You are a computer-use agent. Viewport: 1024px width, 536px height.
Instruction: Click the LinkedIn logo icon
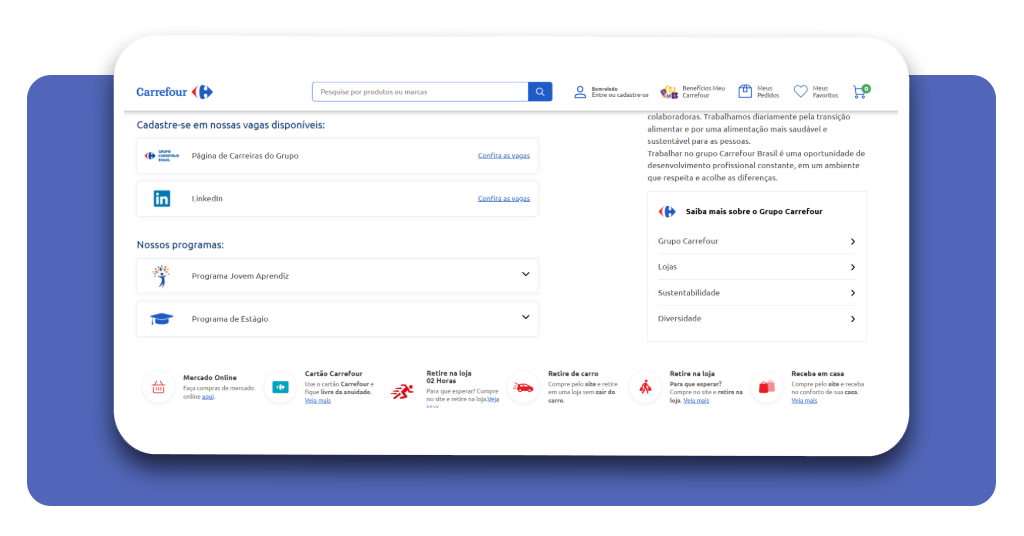click(x=161, y=198)
